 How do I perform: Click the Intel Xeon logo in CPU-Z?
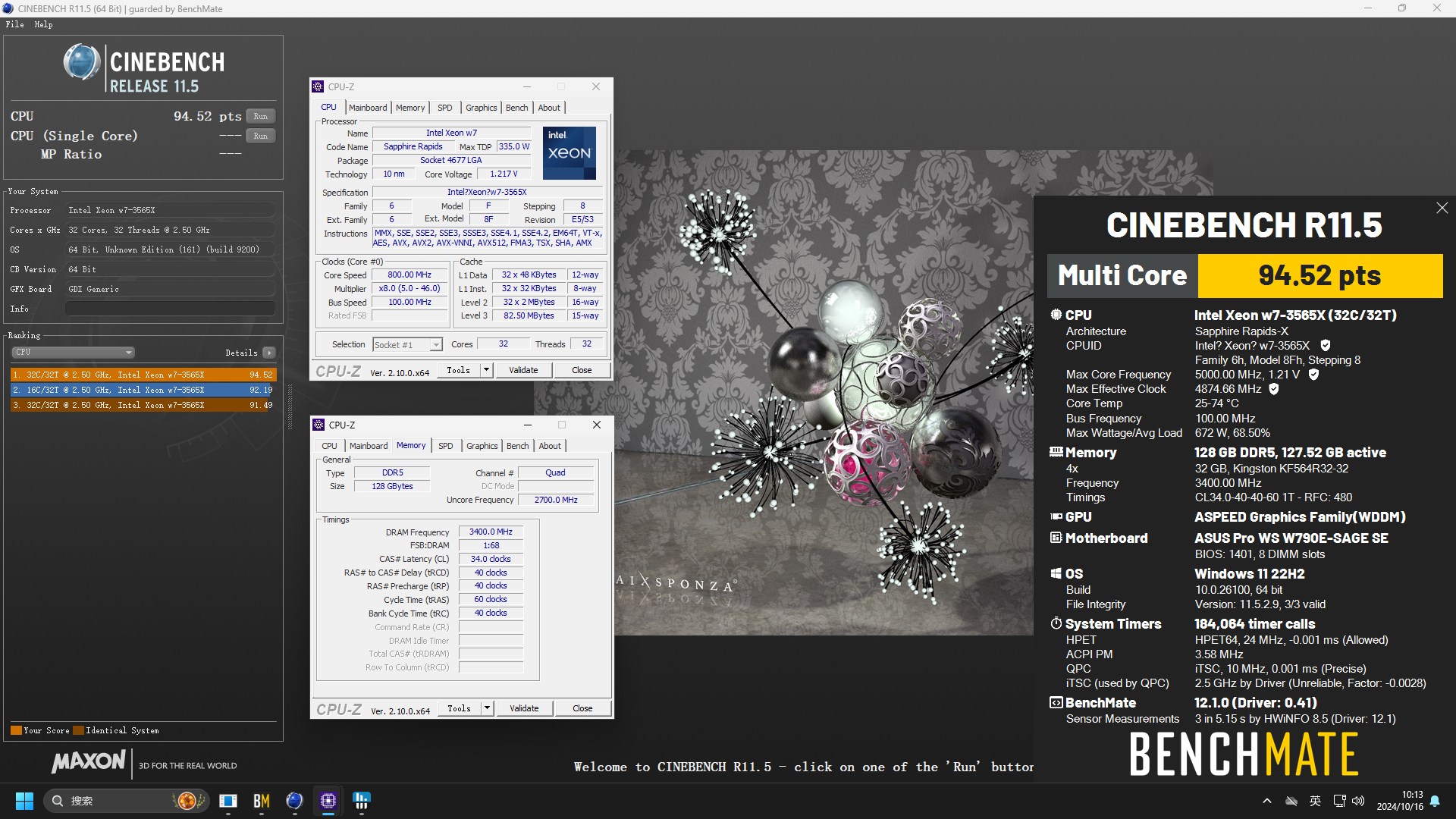[570, 152]
